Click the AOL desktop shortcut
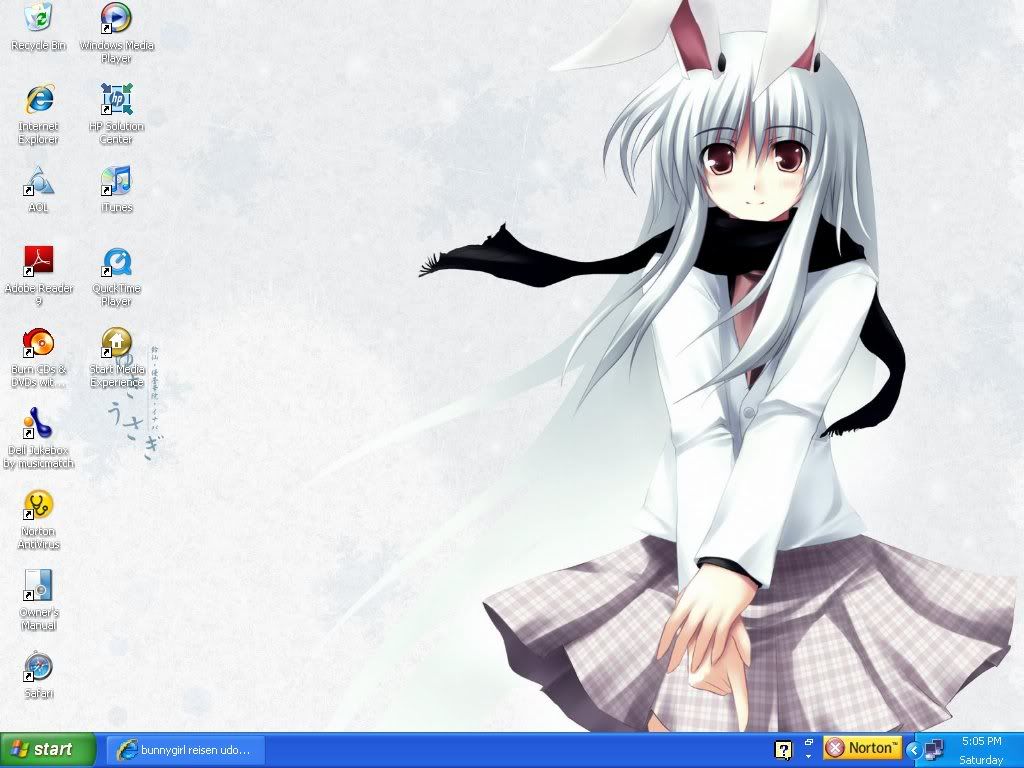 (x=38, y=182)
